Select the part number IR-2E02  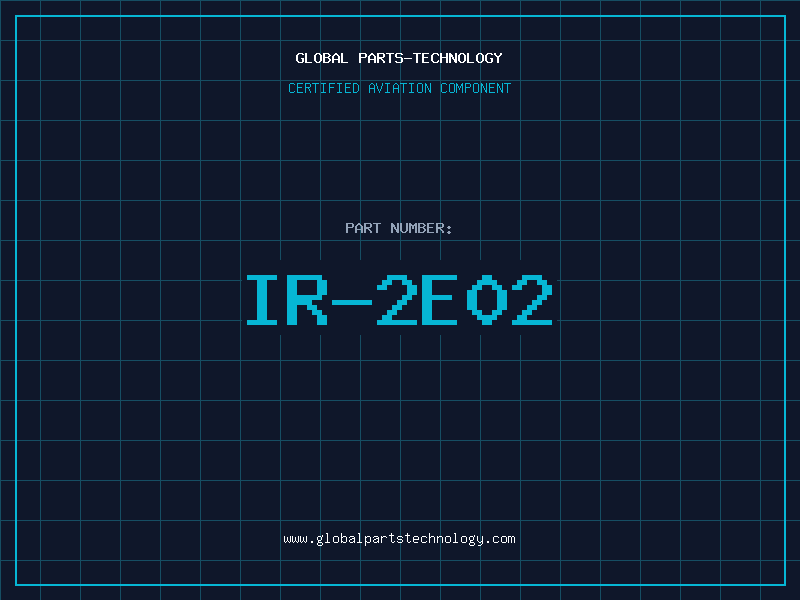click(399, 300)
